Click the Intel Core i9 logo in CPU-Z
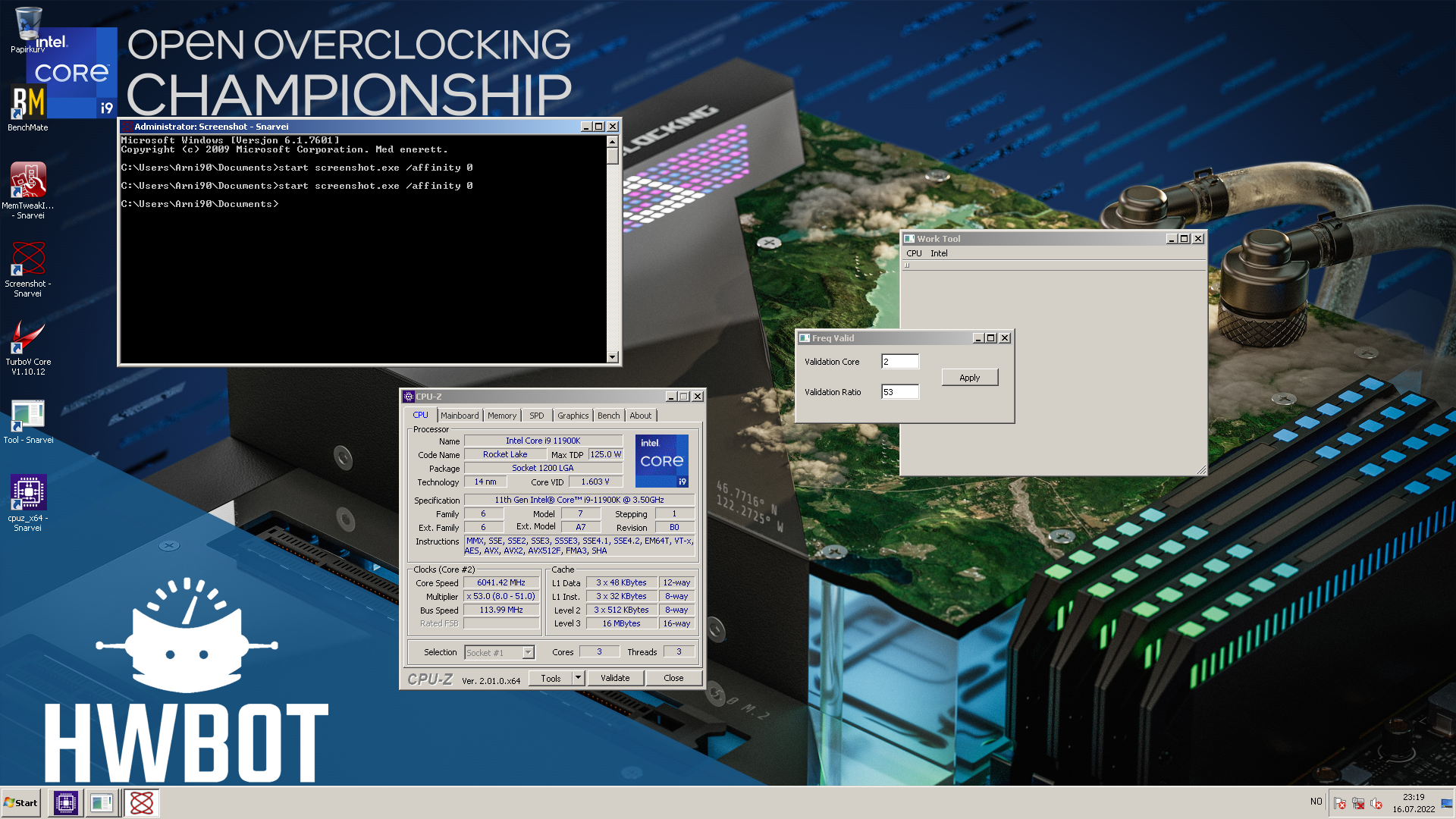Viewport: 1456px width, 819px height. pos(662,461)
